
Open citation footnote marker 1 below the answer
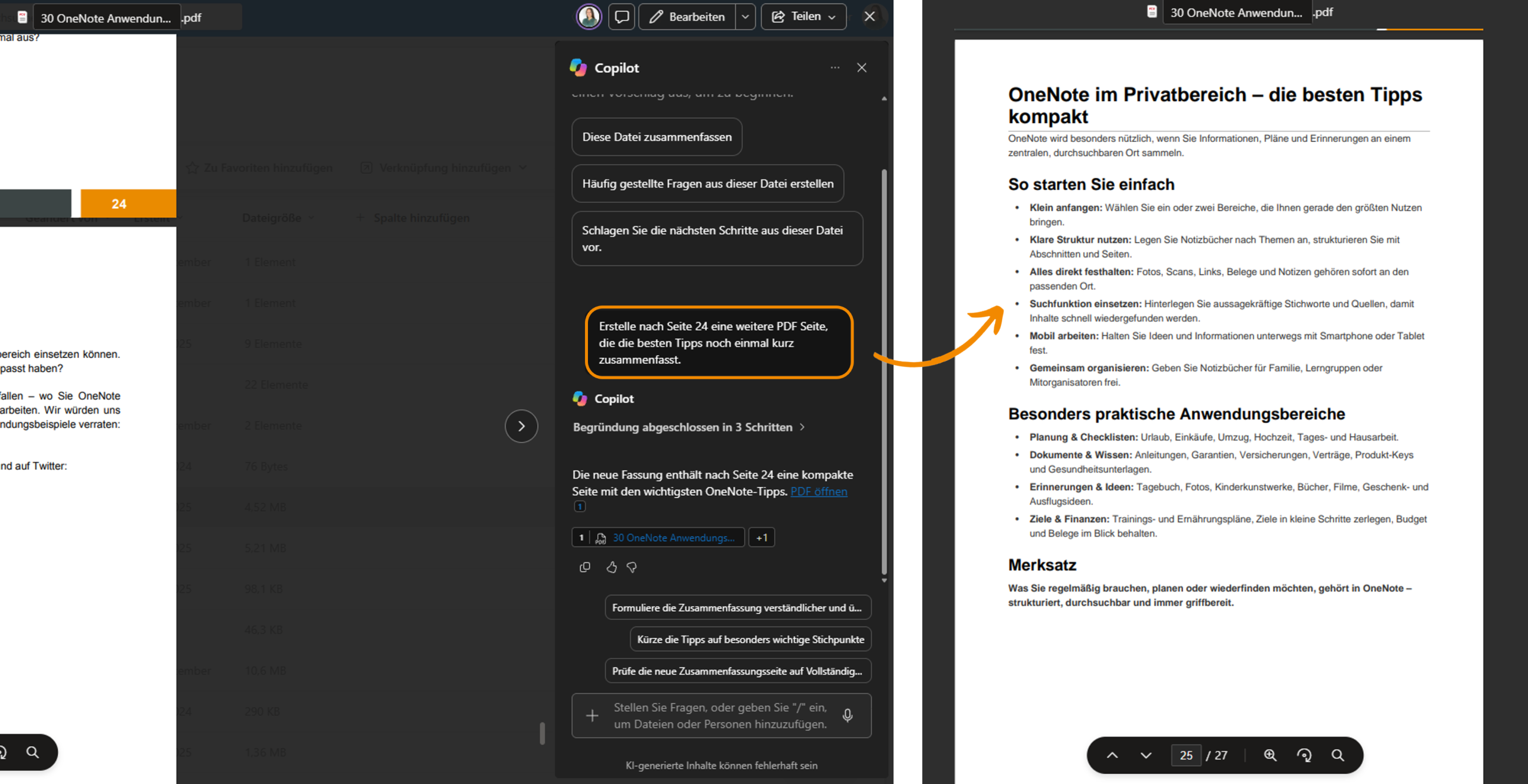tap(580, 507)
